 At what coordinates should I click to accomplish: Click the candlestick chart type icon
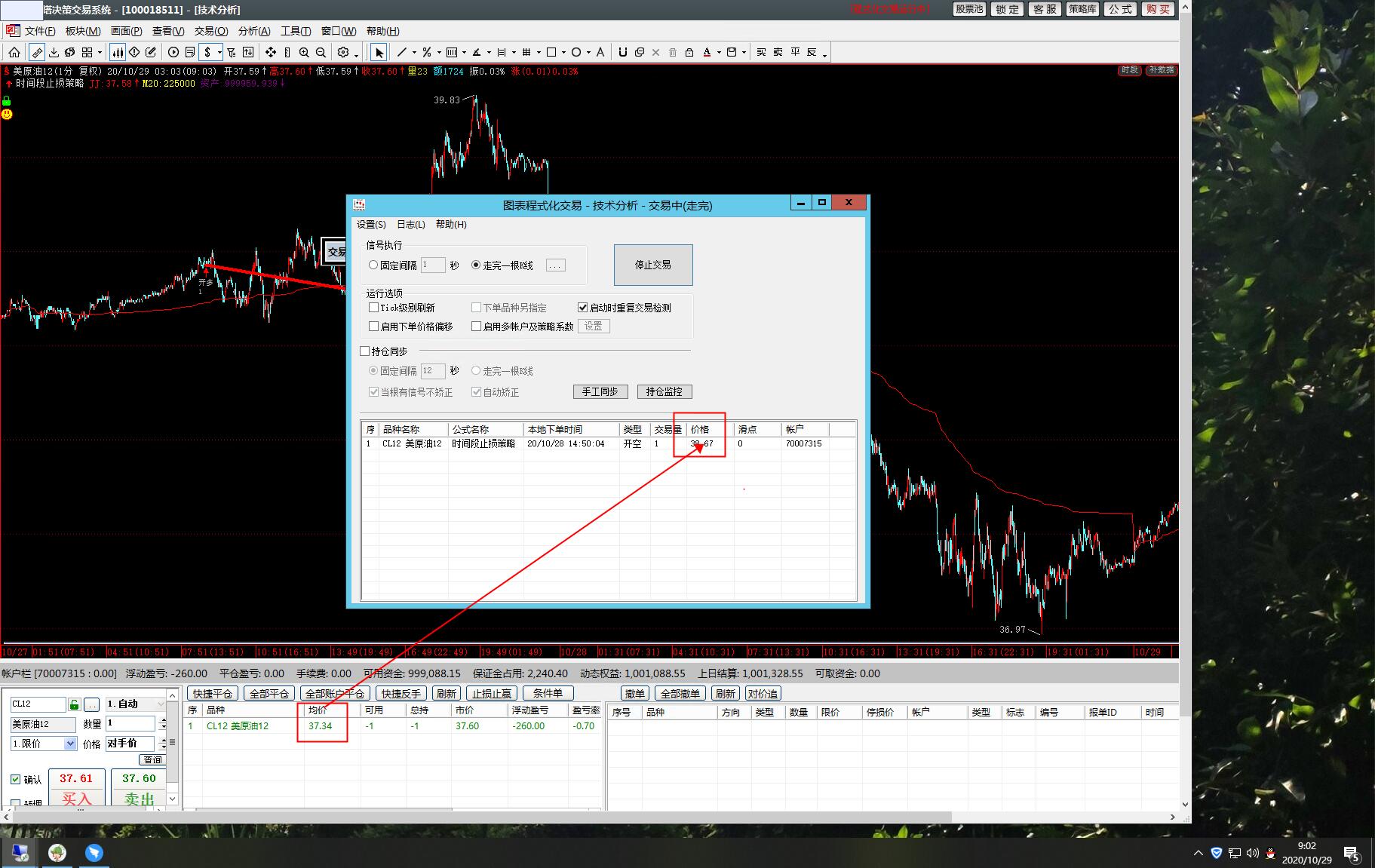coord(118,52)
